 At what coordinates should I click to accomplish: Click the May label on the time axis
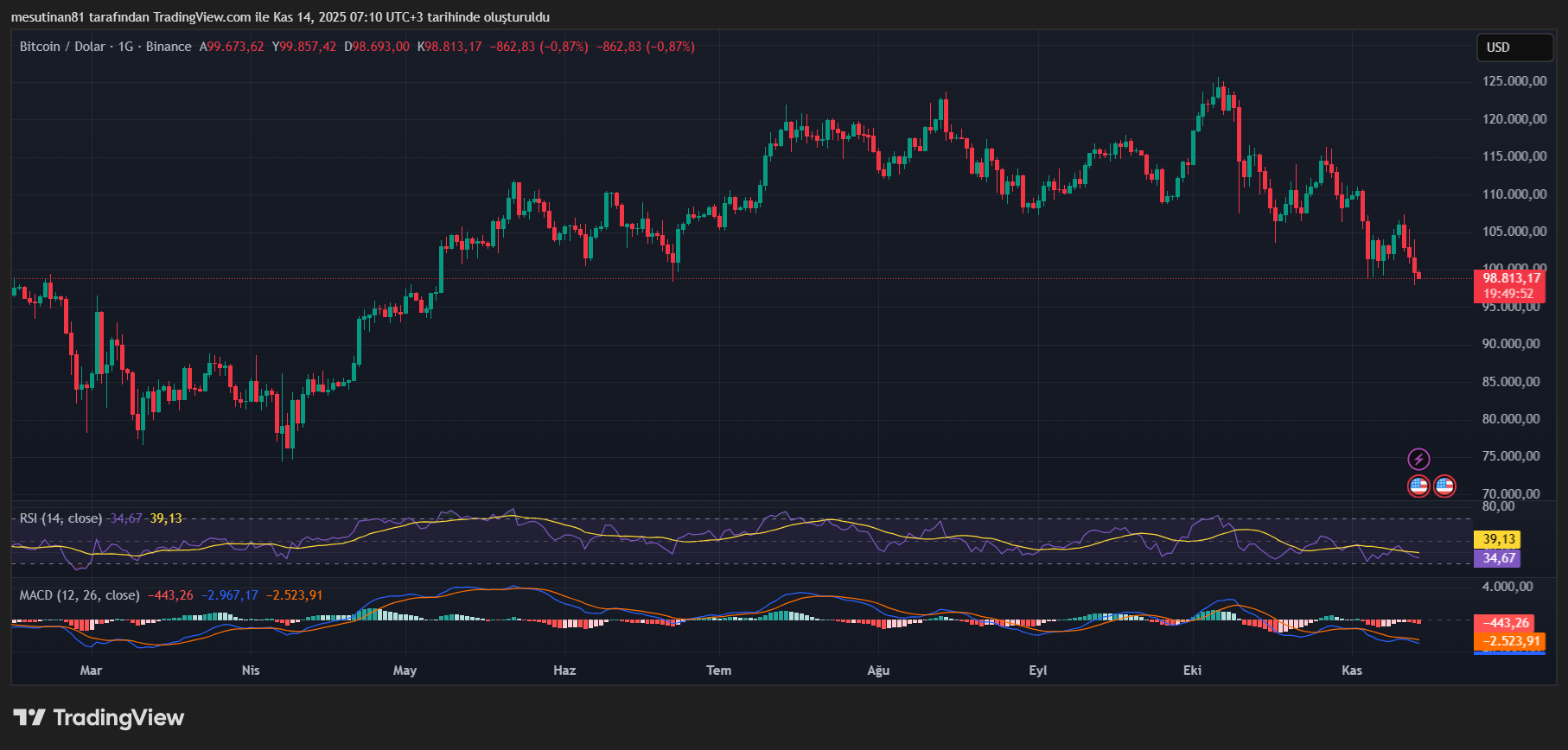pyautogui.click(x=405, y=671)
